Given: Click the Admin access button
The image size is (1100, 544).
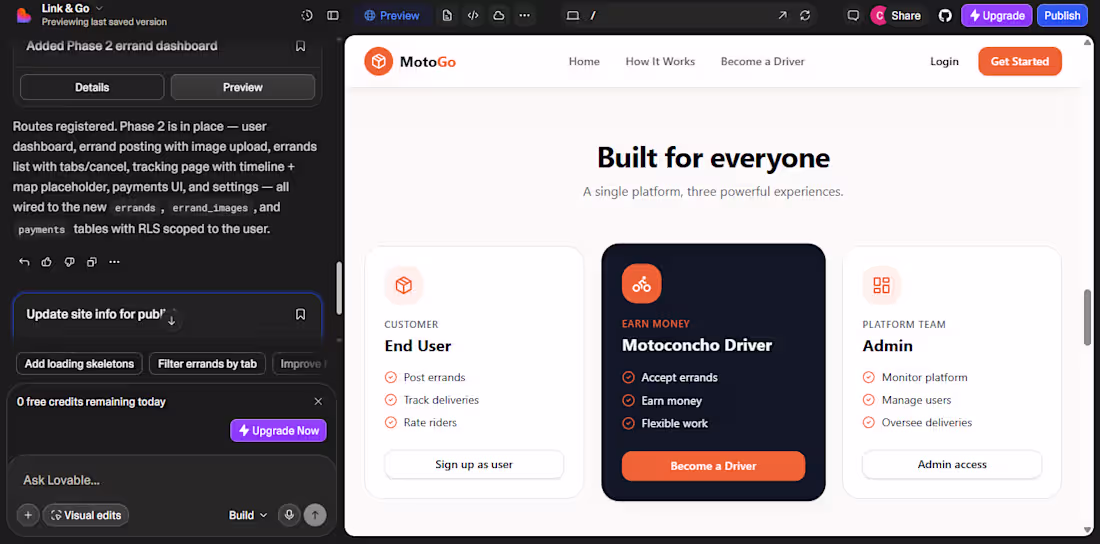Looking at the screenshot, I should [x=952, y=465].
